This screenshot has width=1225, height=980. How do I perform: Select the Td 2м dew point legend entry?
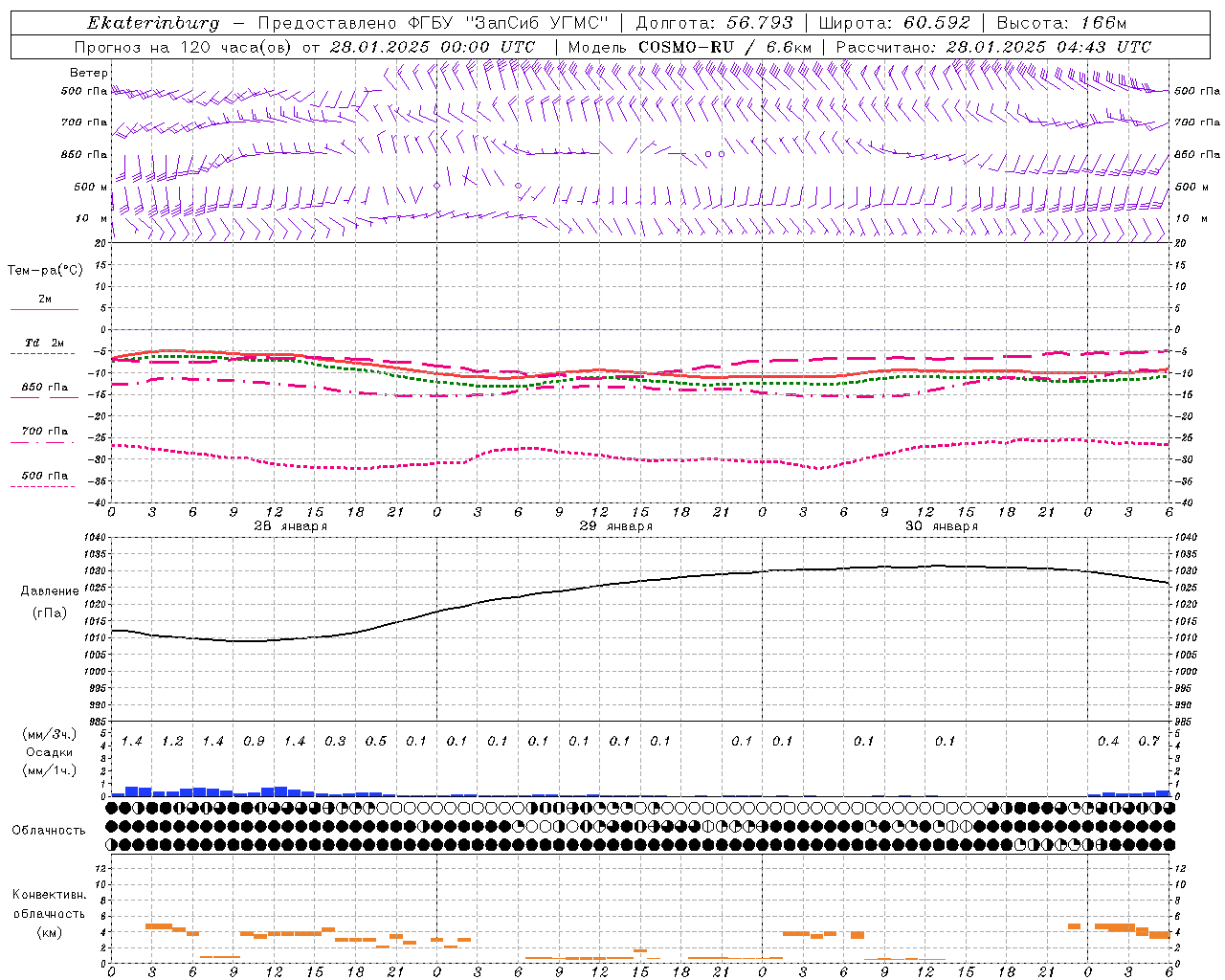coord(45,343)
